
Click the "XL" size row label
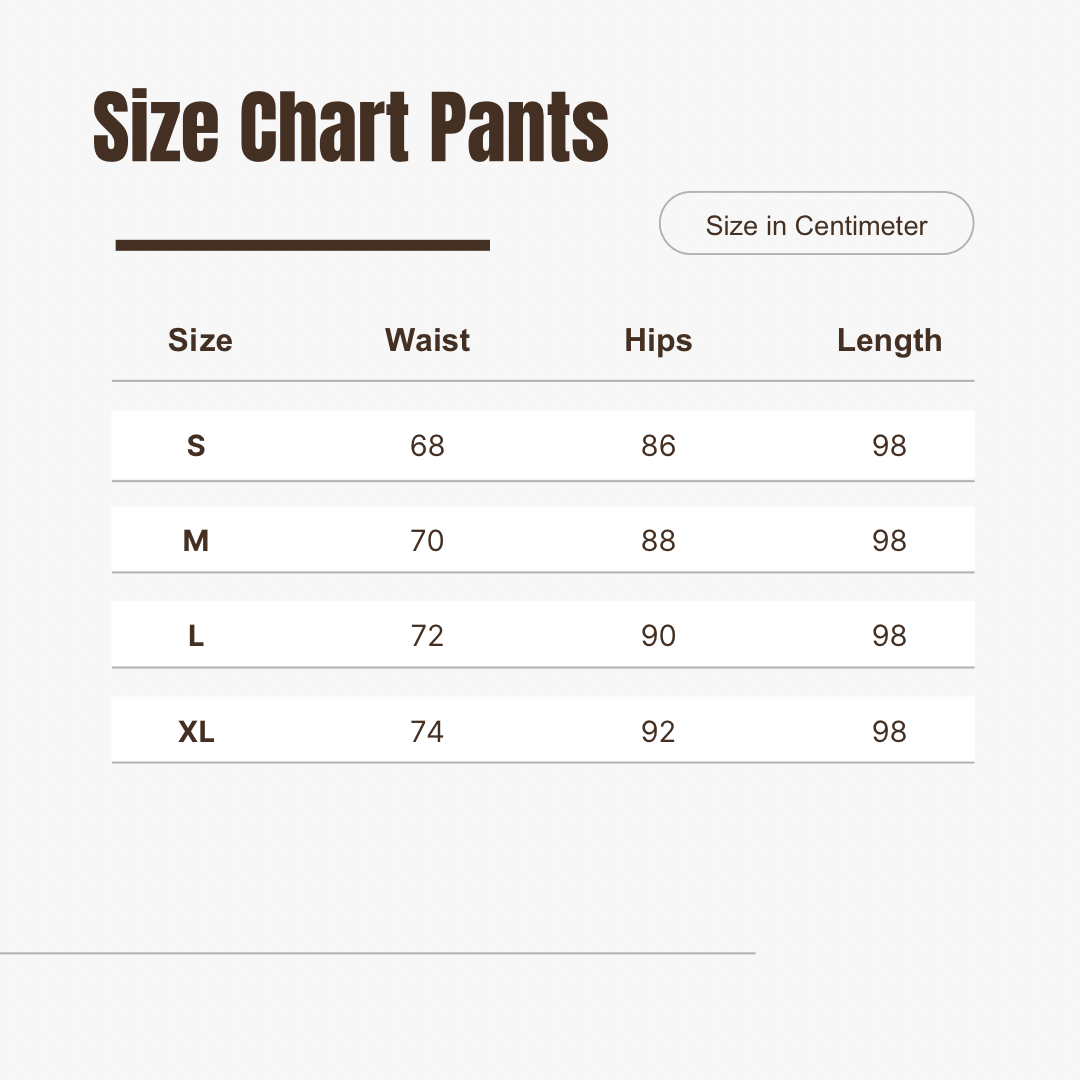[x=196, y=732]
